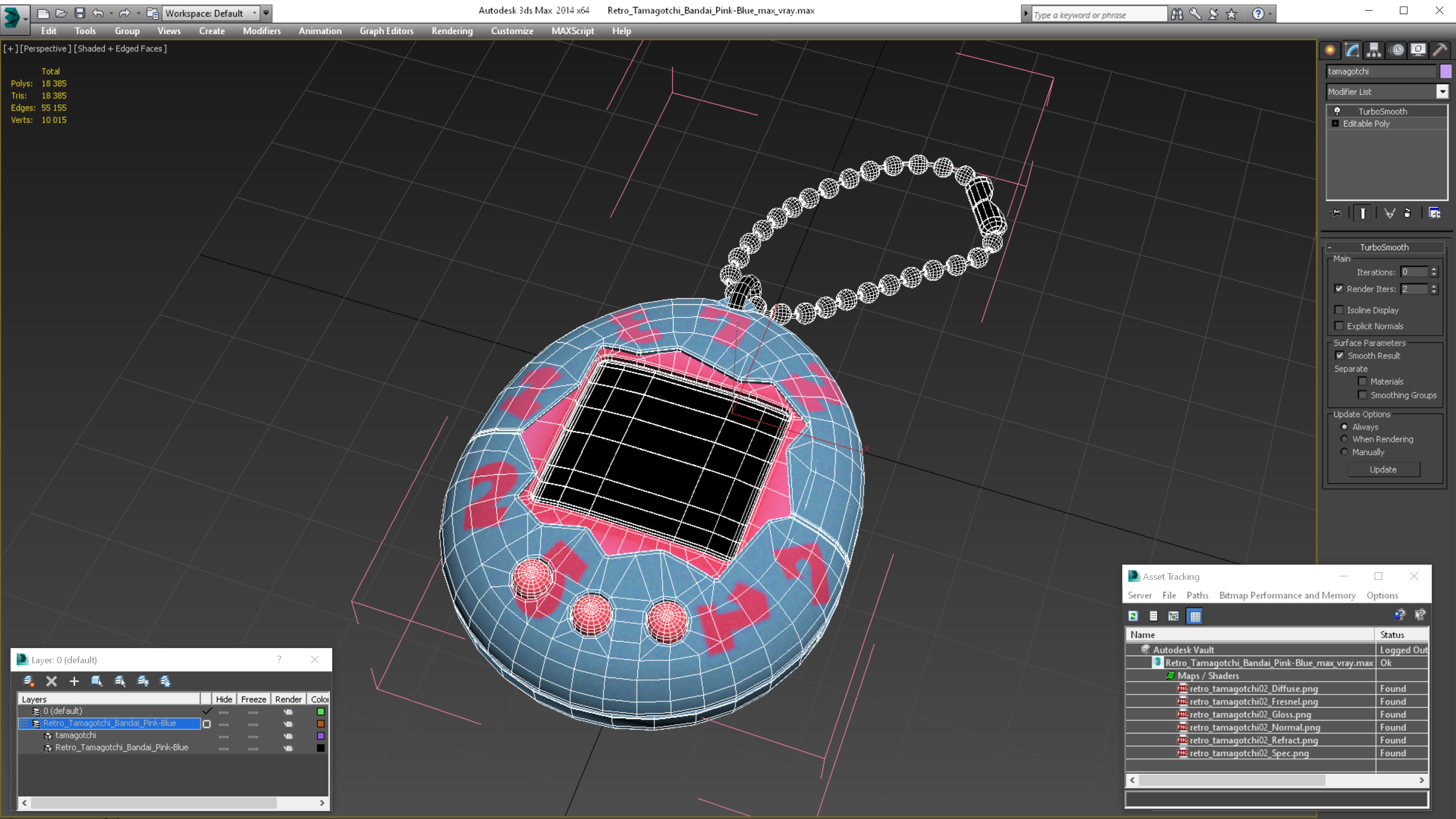Screen dimensions: 1456x819
Task: Click the TurboSmooth Update button
Action: [x=1383, y=469]
